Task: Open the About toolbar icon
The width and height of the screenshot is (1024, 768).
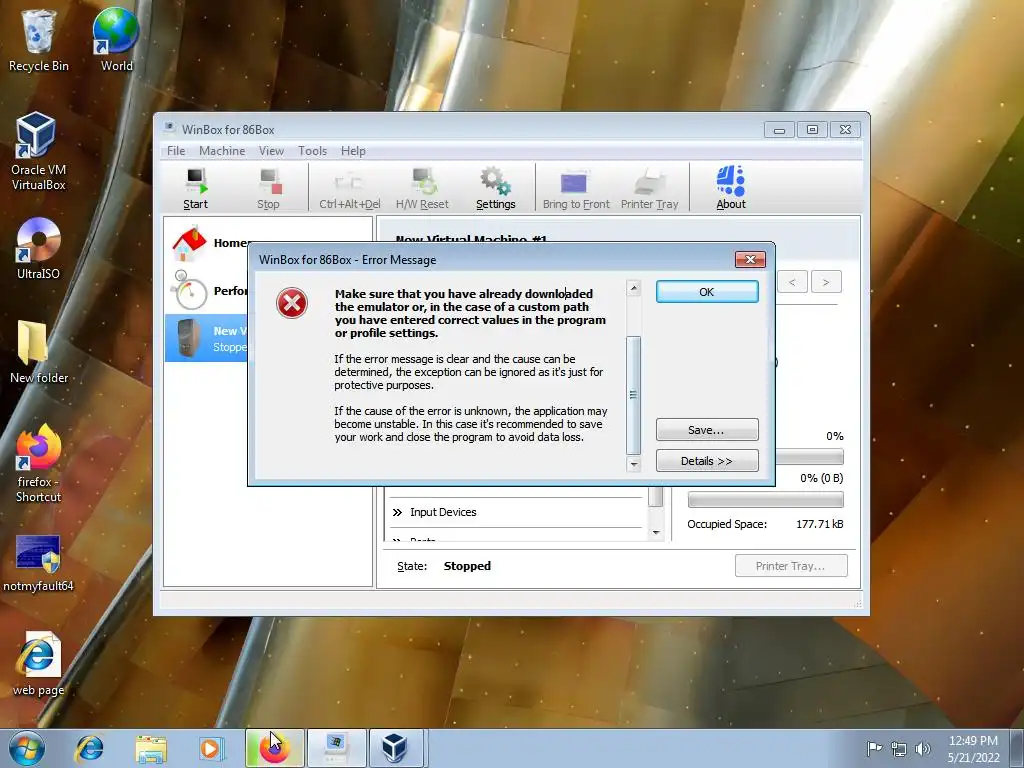Action: 731,188
